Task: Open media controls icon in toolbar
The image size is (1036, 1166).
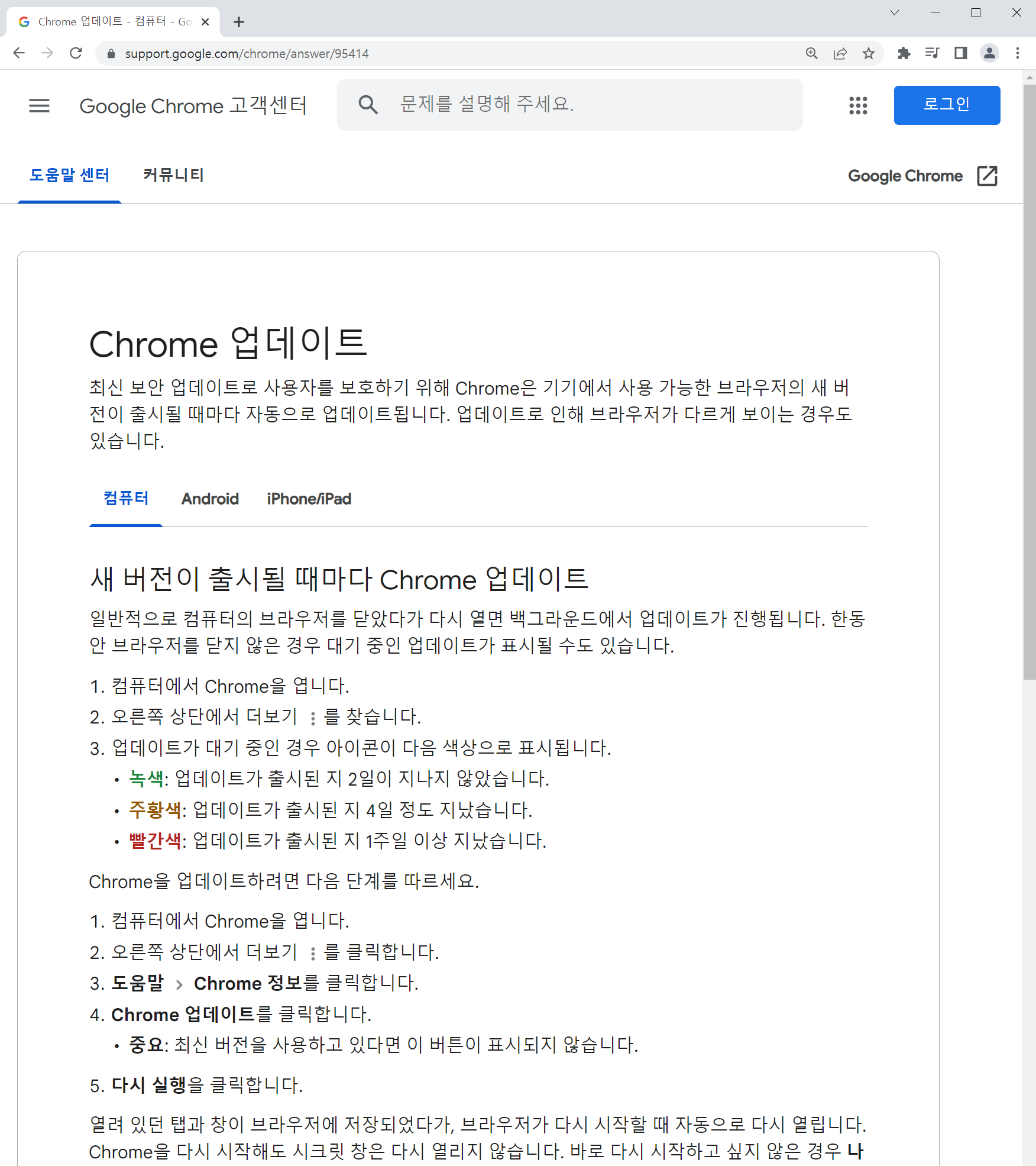Action: coord(933,53)
